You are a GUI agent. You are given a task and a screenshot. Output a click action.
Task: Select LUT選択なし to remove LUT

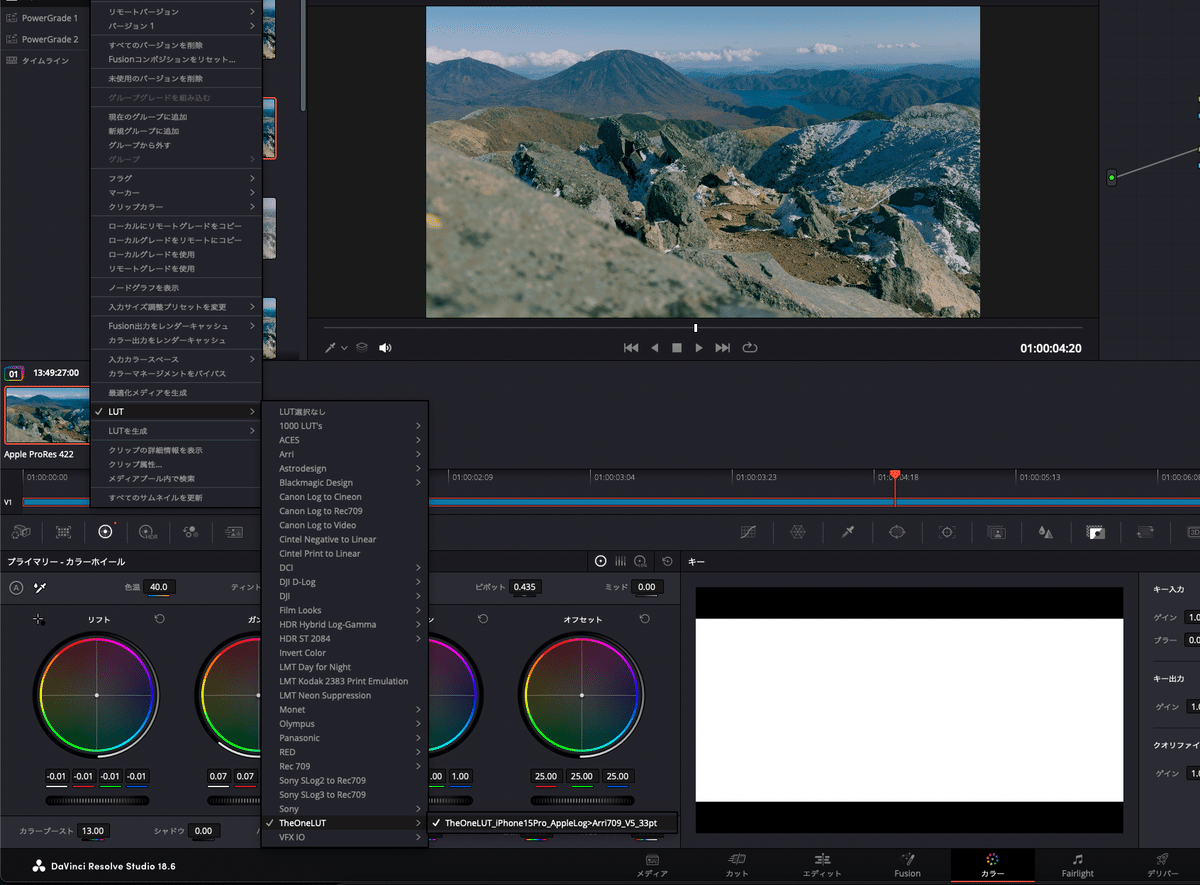click(302, 412)
